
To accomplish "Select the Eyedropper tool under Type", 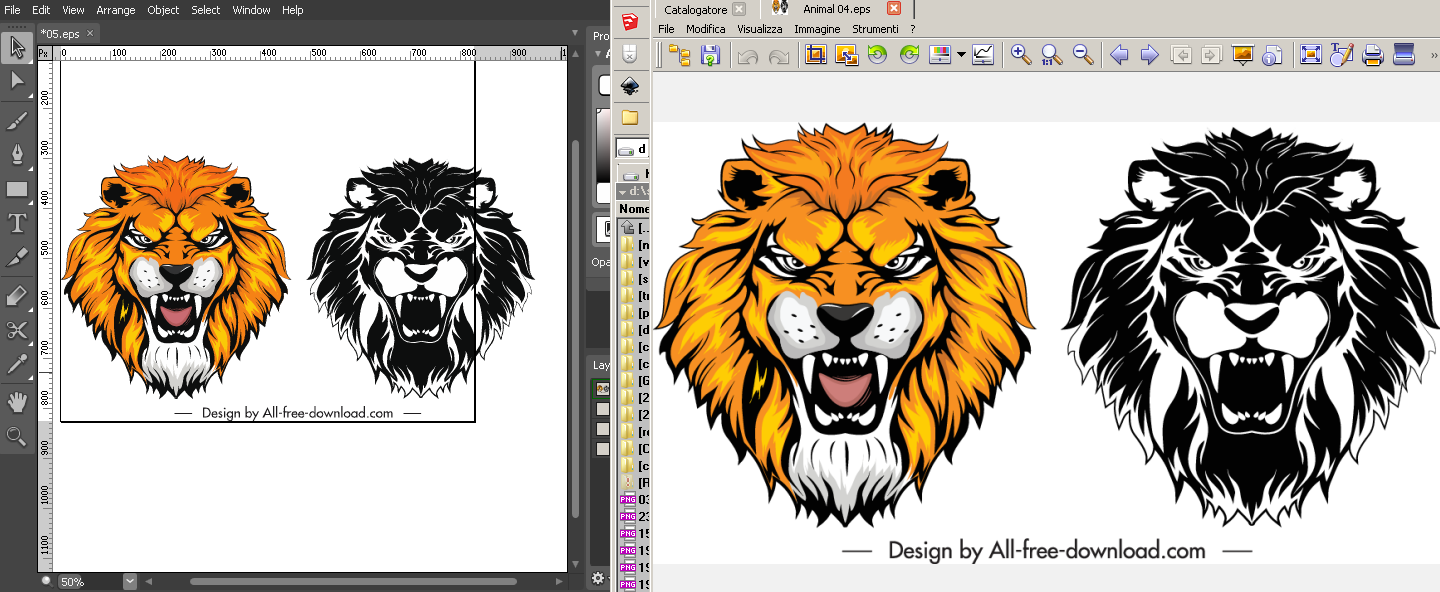I will tap(17, 258).
